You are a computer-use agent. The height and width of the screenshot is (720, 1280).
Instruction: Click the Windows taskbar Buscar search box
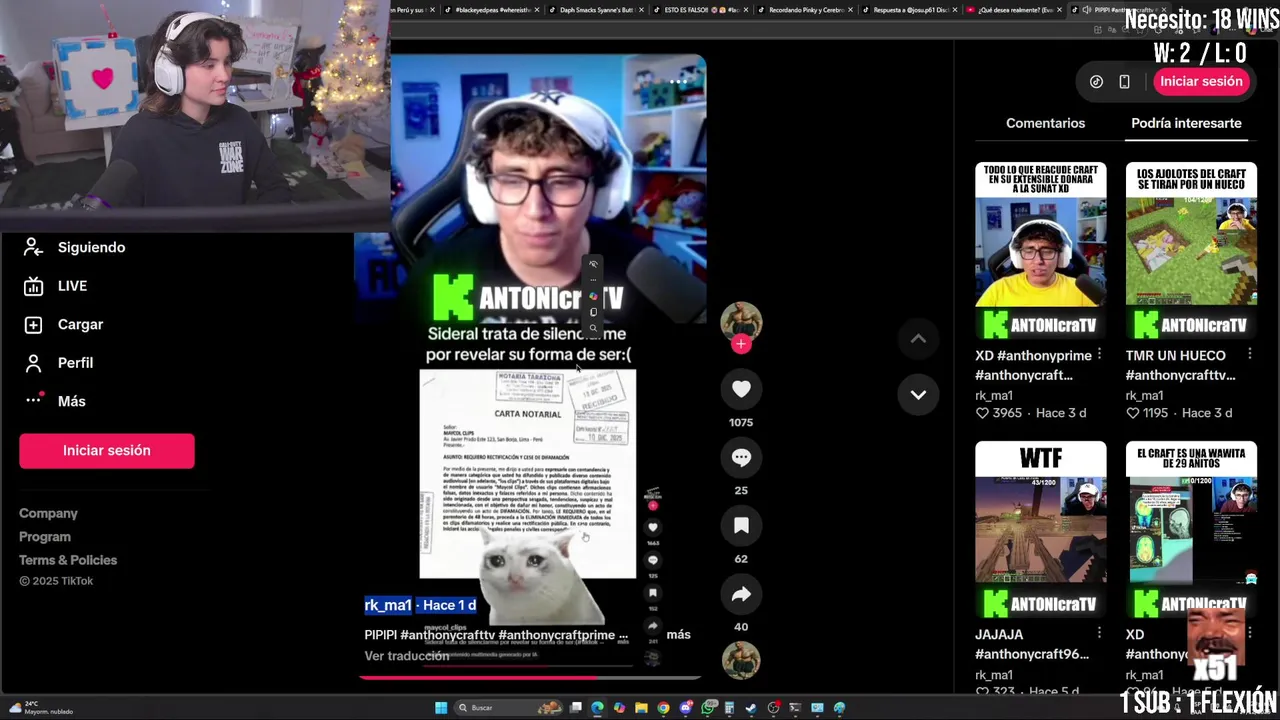(x=508, y=708)
